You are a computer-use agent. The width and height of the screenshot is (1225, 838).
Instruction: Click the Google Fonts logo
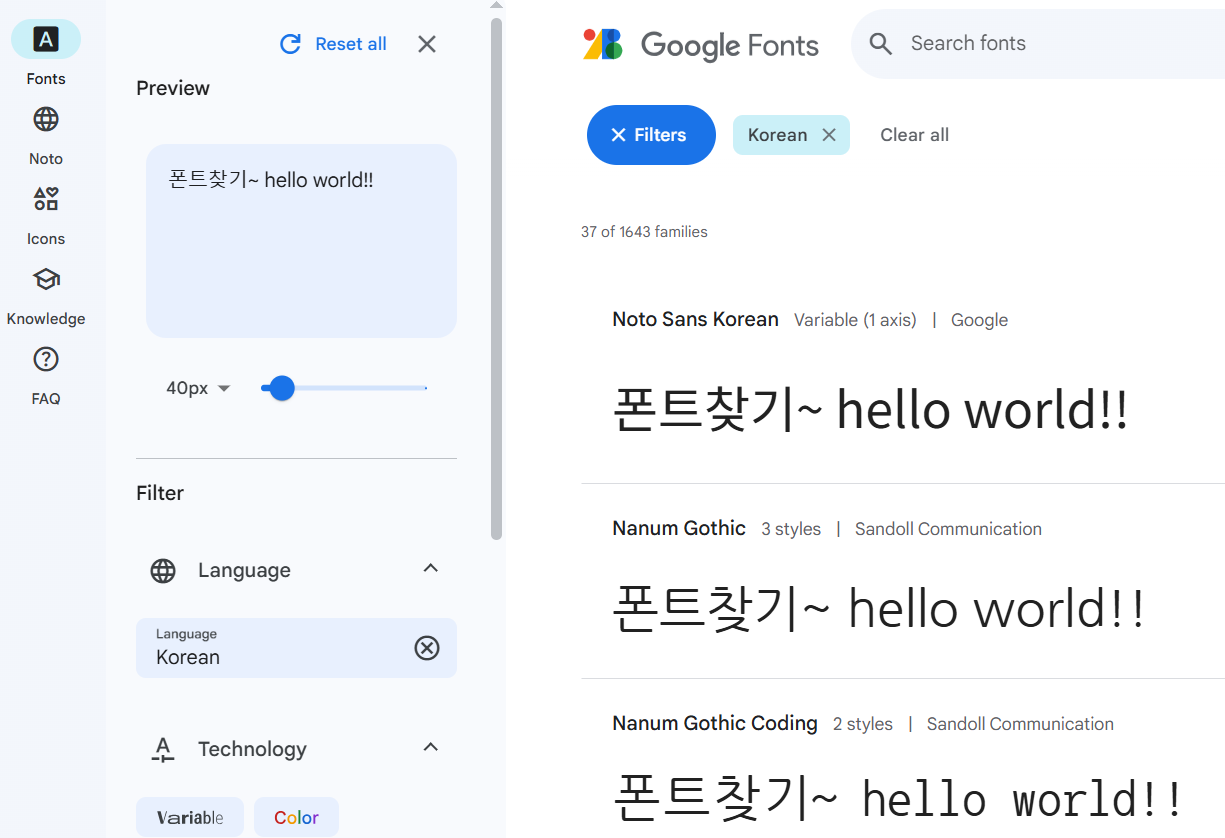(701, 44)
